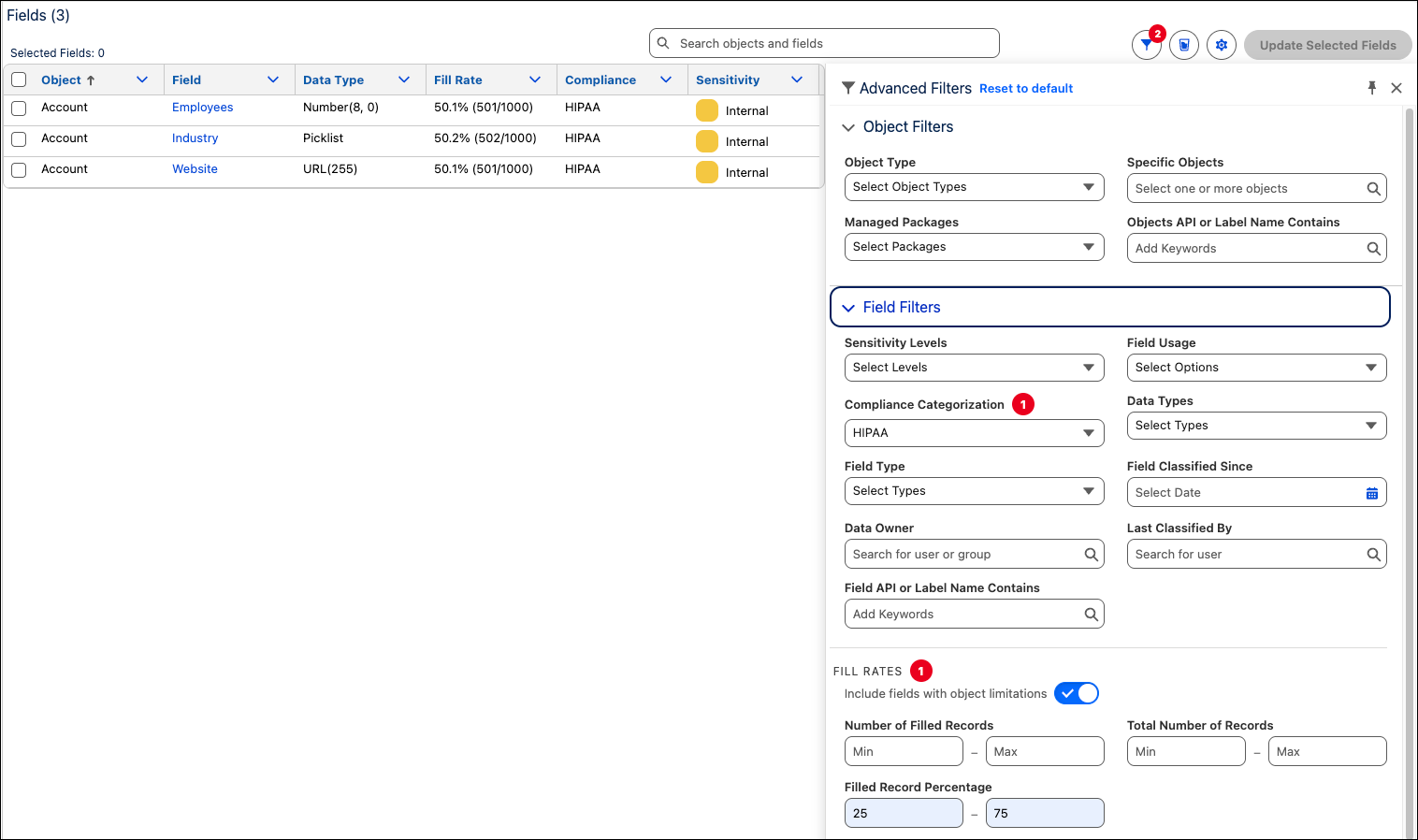Click search icon in Objects API Name field

point(1373,249)
